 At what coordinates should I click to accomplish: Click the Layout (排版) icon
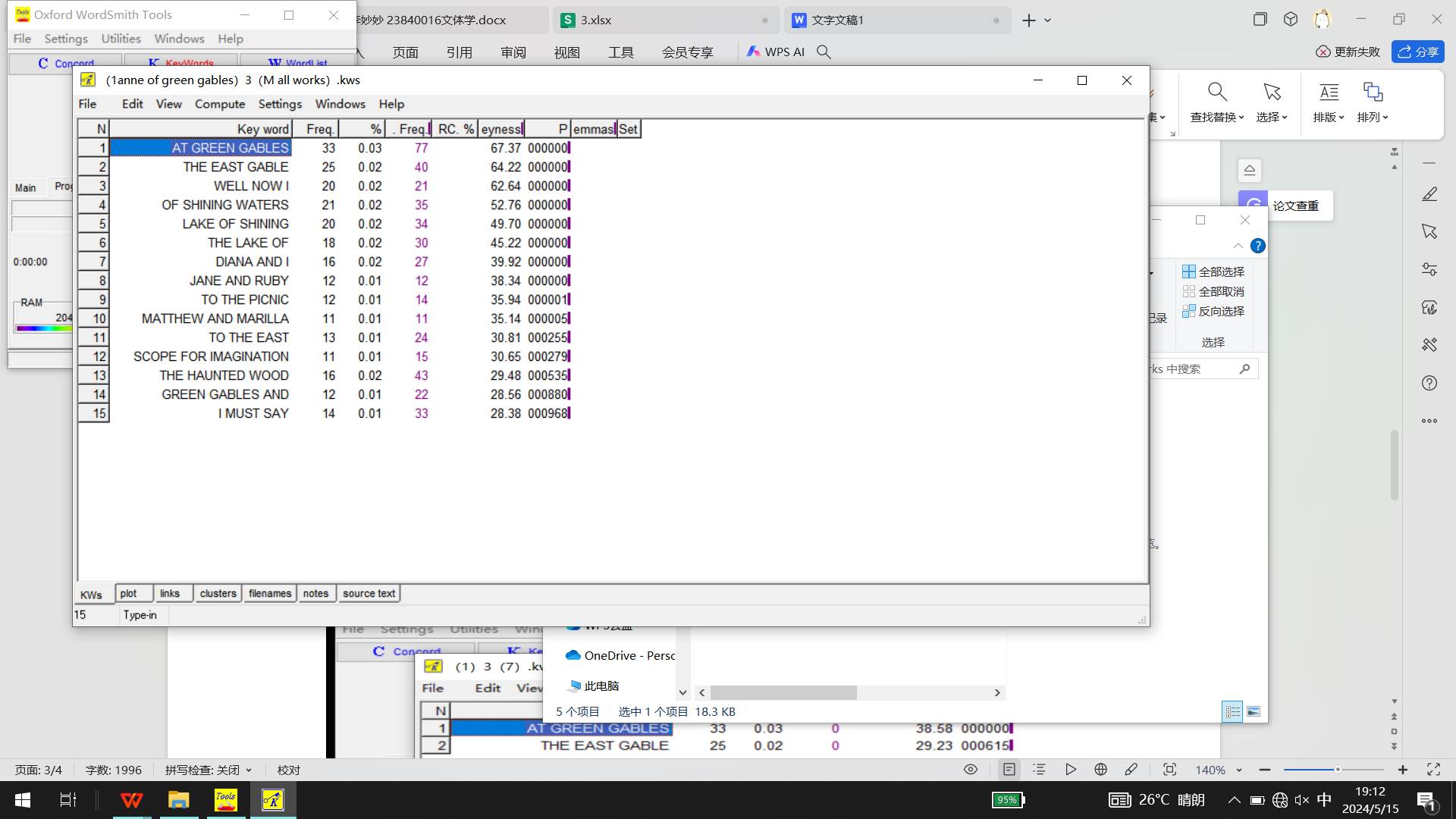click(x=1329, y=93)
